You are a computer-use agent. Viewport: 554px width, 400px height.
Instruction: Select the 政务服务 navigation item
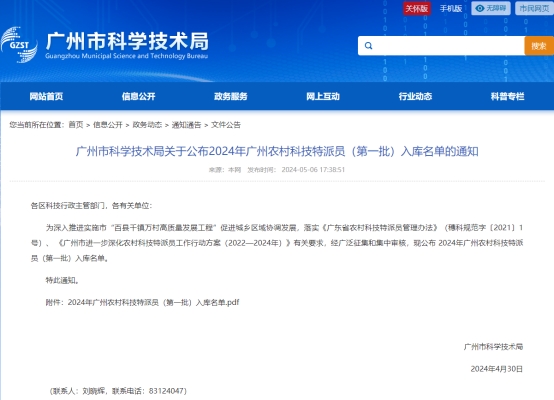(231, 96)
